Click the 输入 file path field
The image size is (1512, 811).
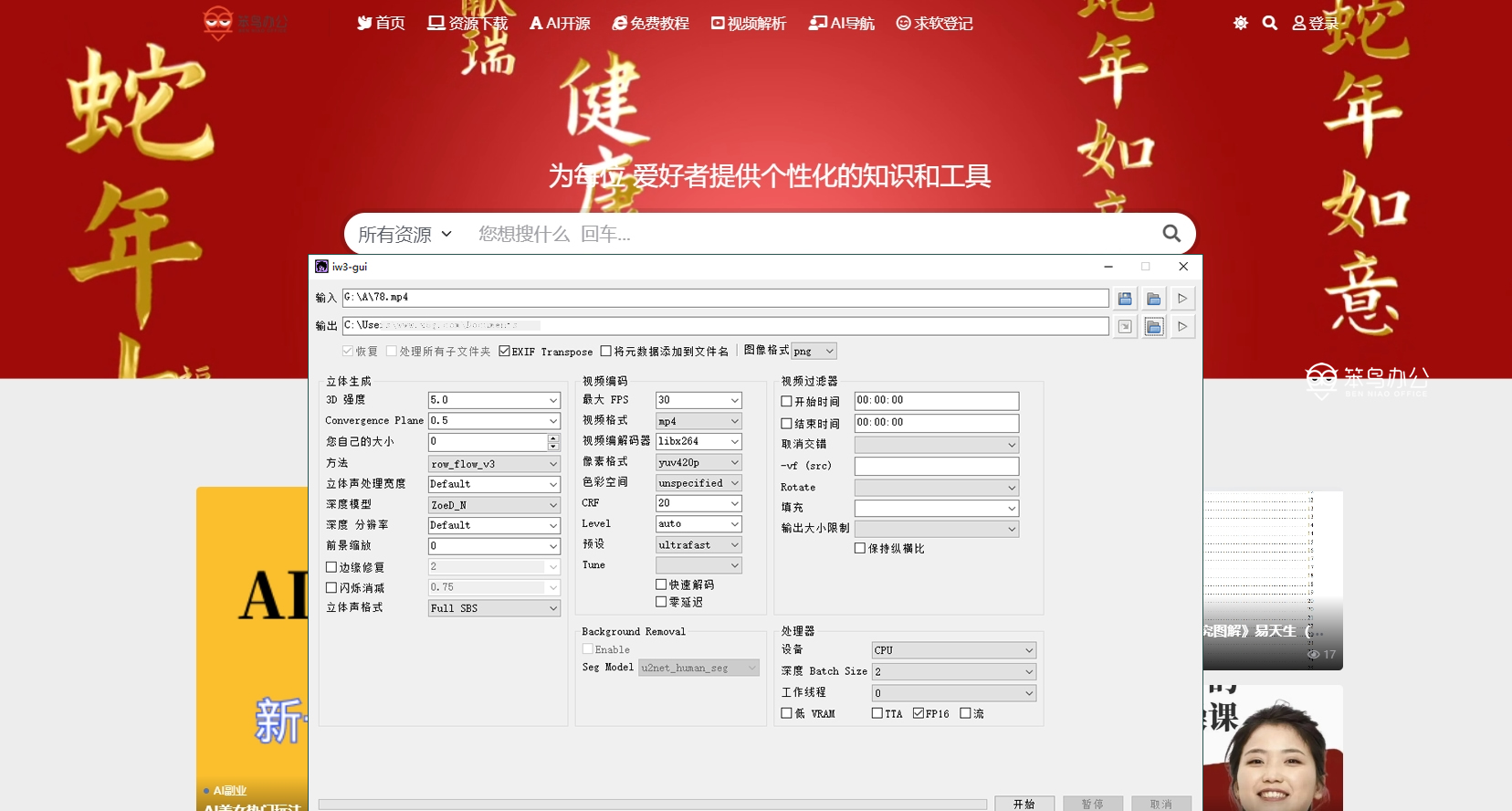tap(725, 298)
